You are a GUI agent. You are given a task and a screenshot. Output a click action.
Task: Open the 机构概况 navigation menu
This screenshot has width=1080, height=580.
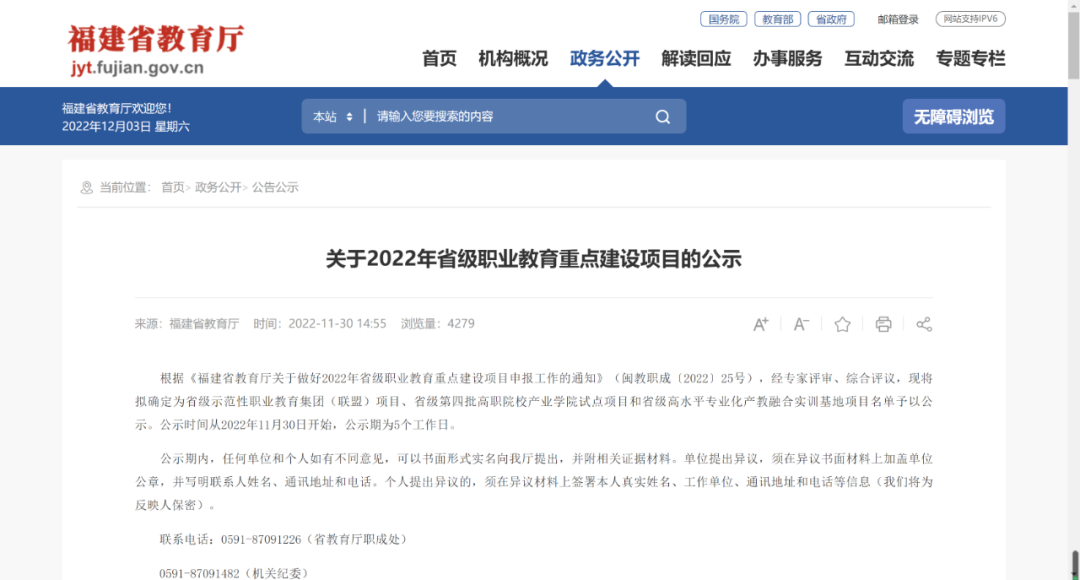click(x=513, y=59)
